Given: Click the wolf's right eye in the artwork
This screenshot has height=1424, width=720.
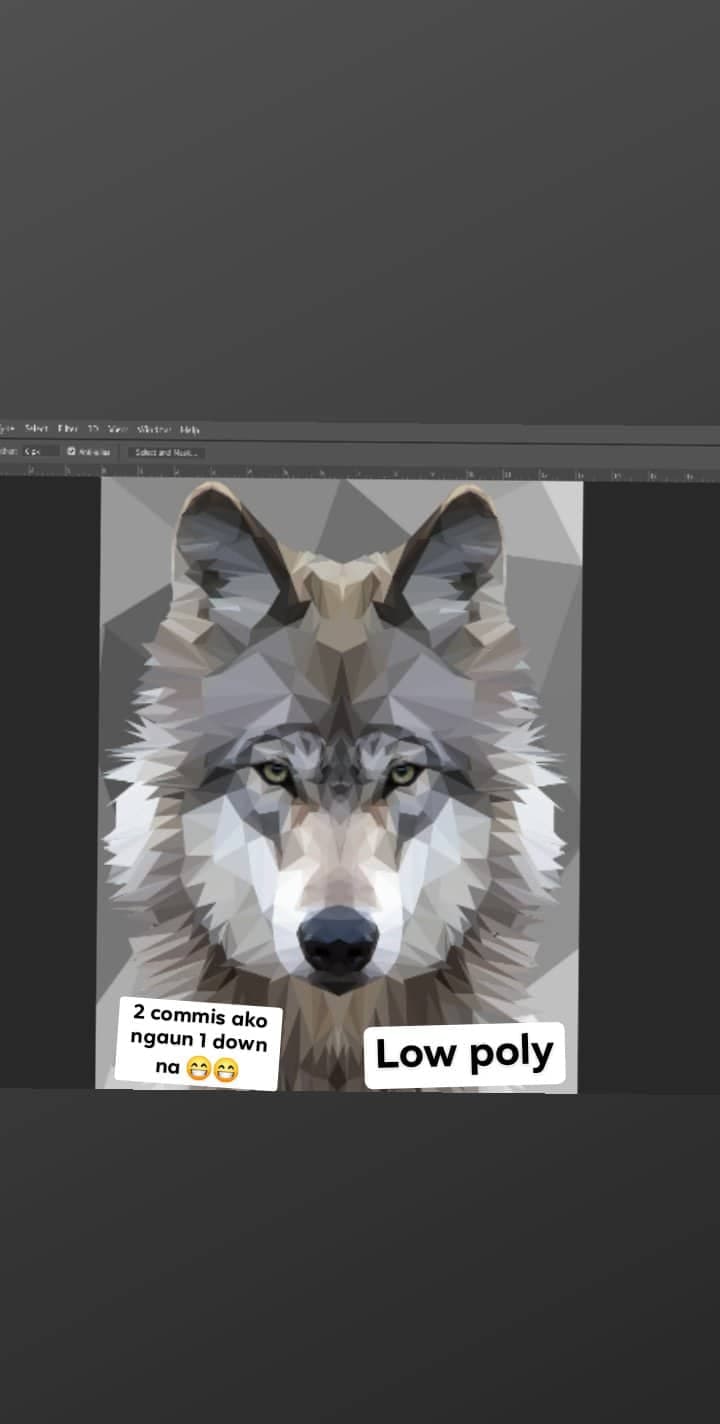Looking at the screenshot, I should coord(403,773).
